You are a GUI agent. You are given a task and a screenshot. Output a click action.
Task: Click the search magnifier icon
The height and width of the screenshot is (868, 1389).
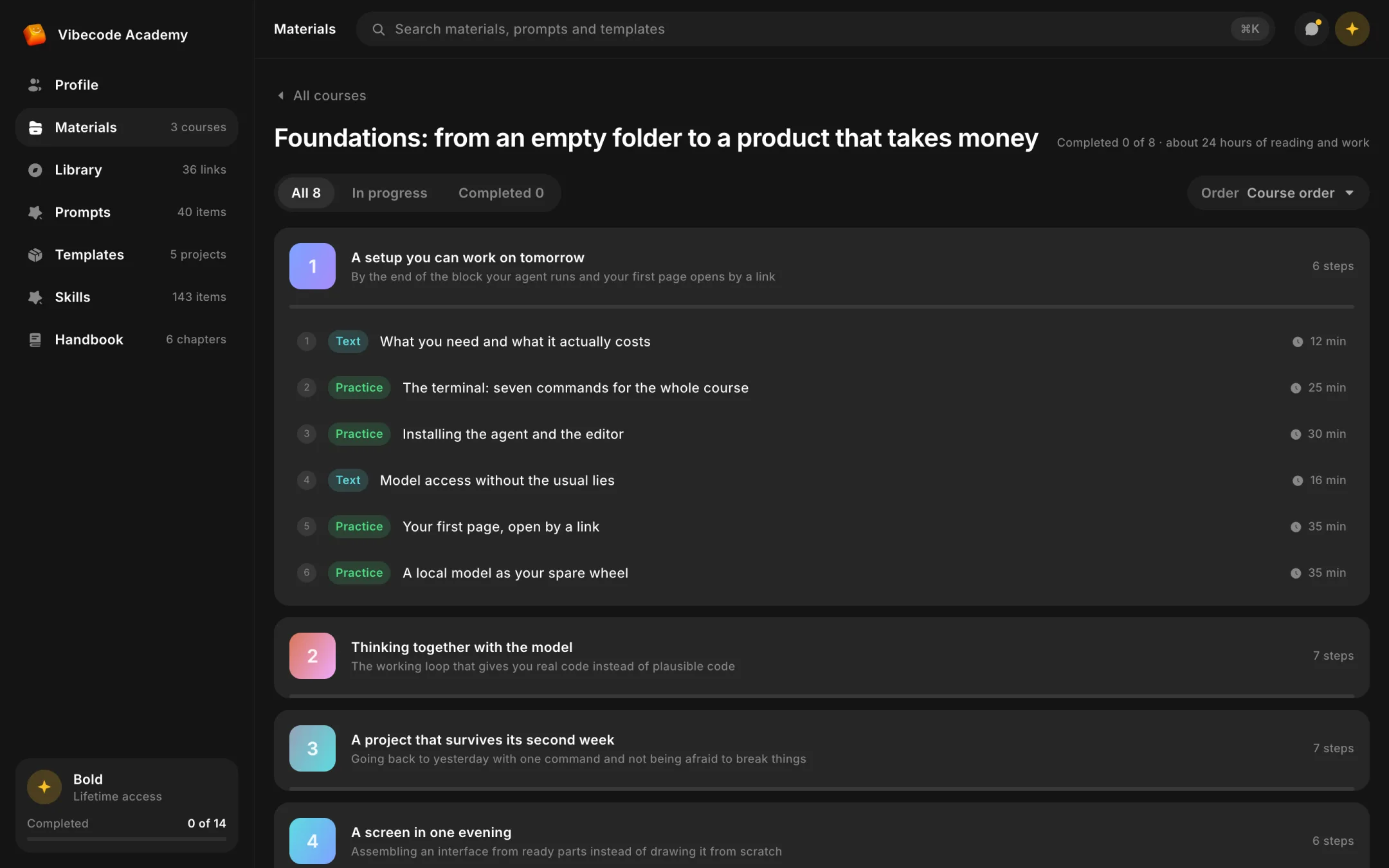click(379, 30)
